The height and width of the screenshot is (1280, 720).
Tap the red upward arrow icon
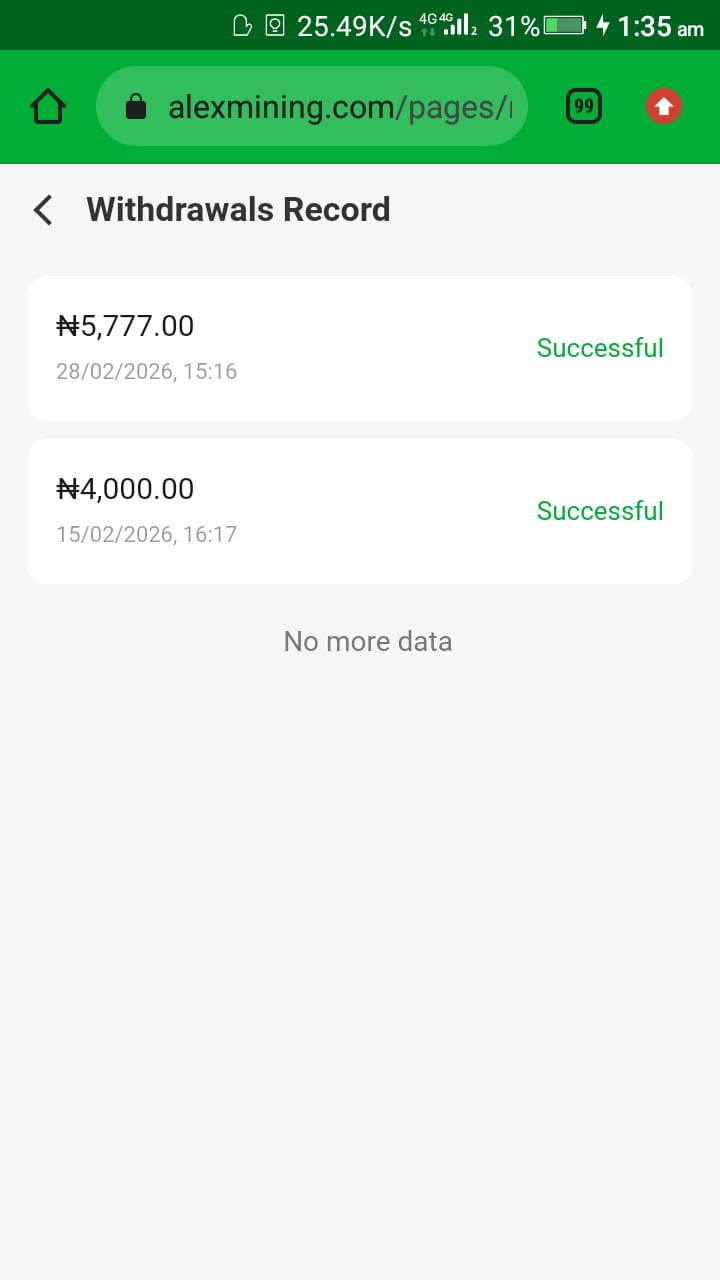point(664,106)
